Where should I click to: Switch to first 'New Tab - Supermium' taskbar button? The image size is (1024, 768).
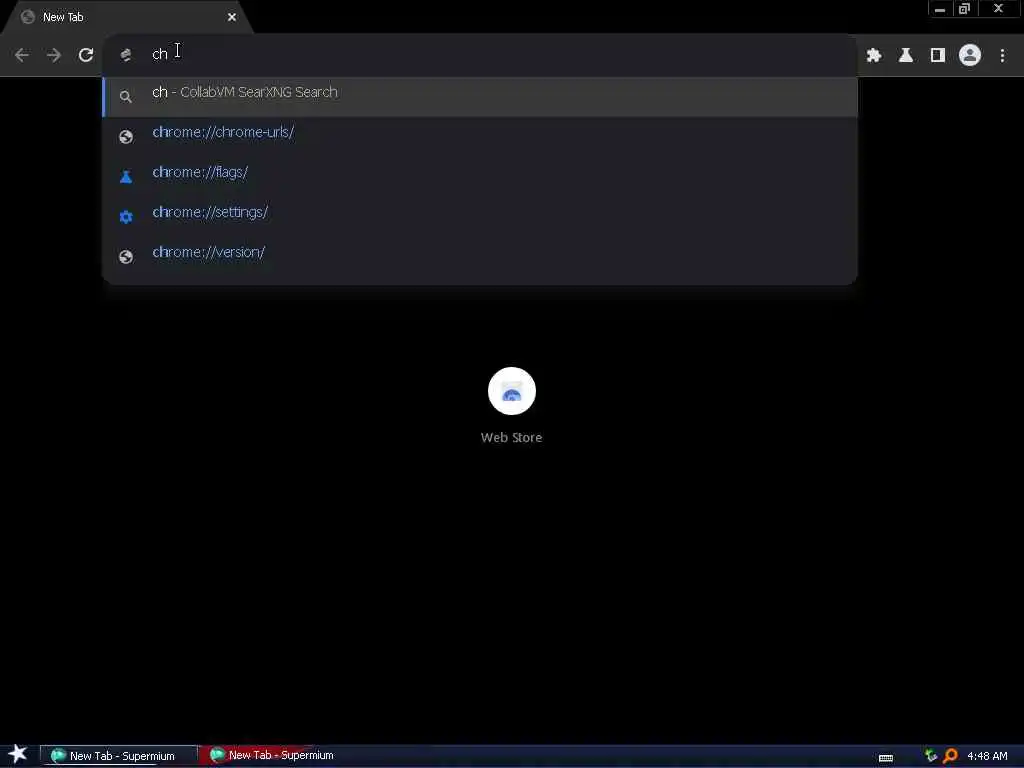click(x=119, y=756)
